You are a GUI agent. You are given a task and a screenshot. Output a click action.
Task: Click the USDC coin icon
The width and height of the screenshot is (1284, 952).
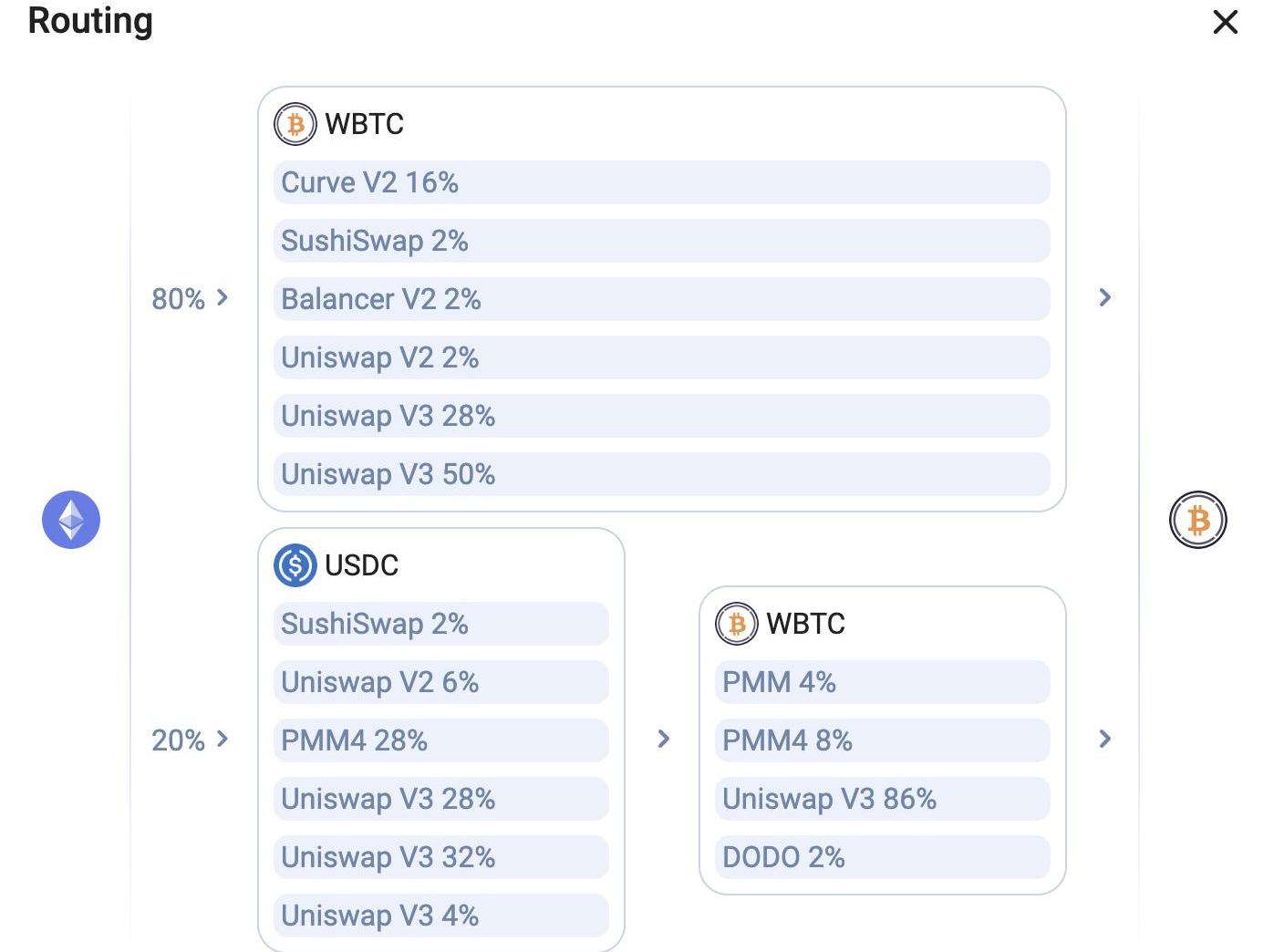(x=295, y=565)
